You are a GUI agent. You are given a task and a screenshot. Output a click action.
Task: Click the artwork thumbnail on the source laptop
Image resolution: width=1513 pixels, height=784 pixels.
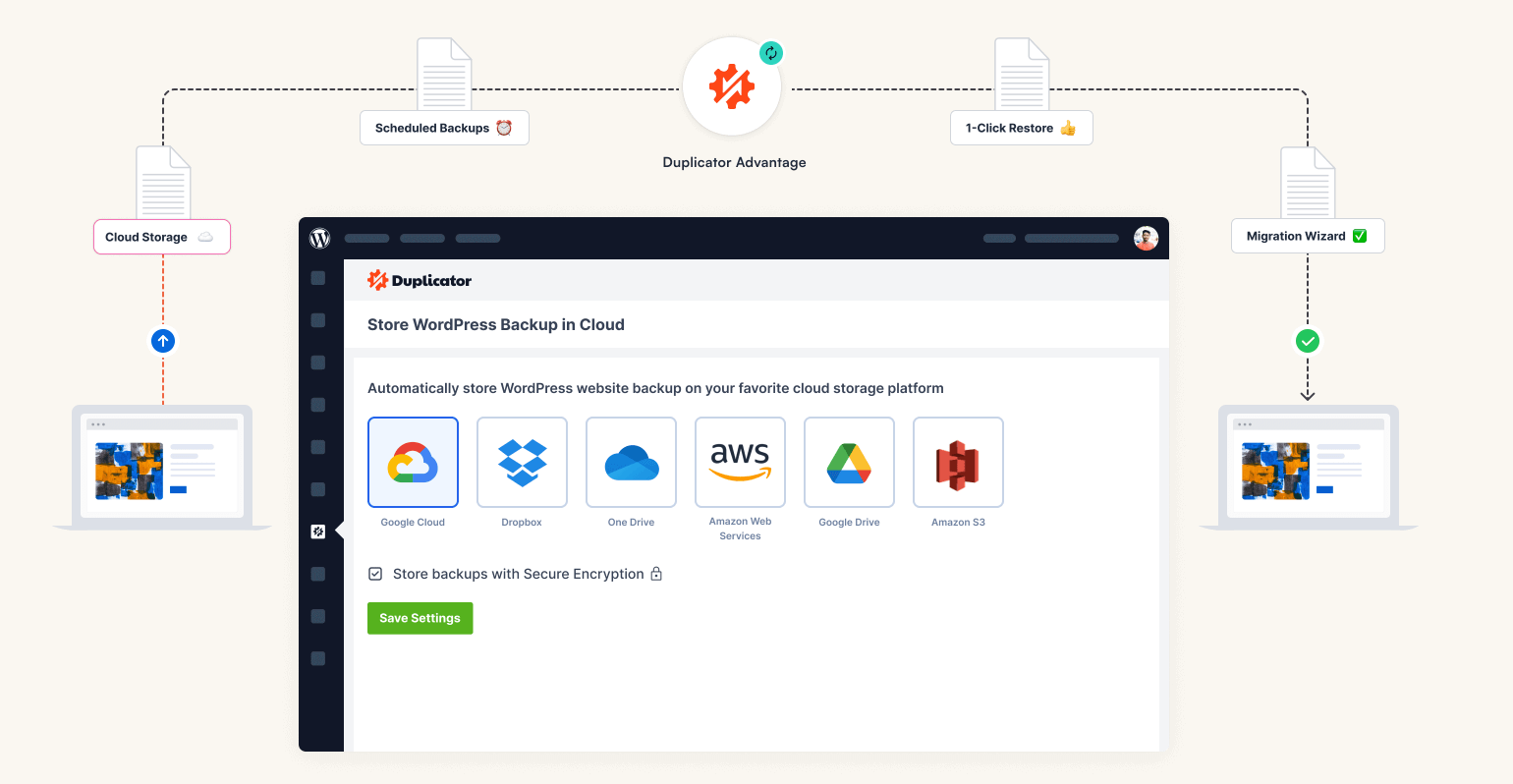129,471
